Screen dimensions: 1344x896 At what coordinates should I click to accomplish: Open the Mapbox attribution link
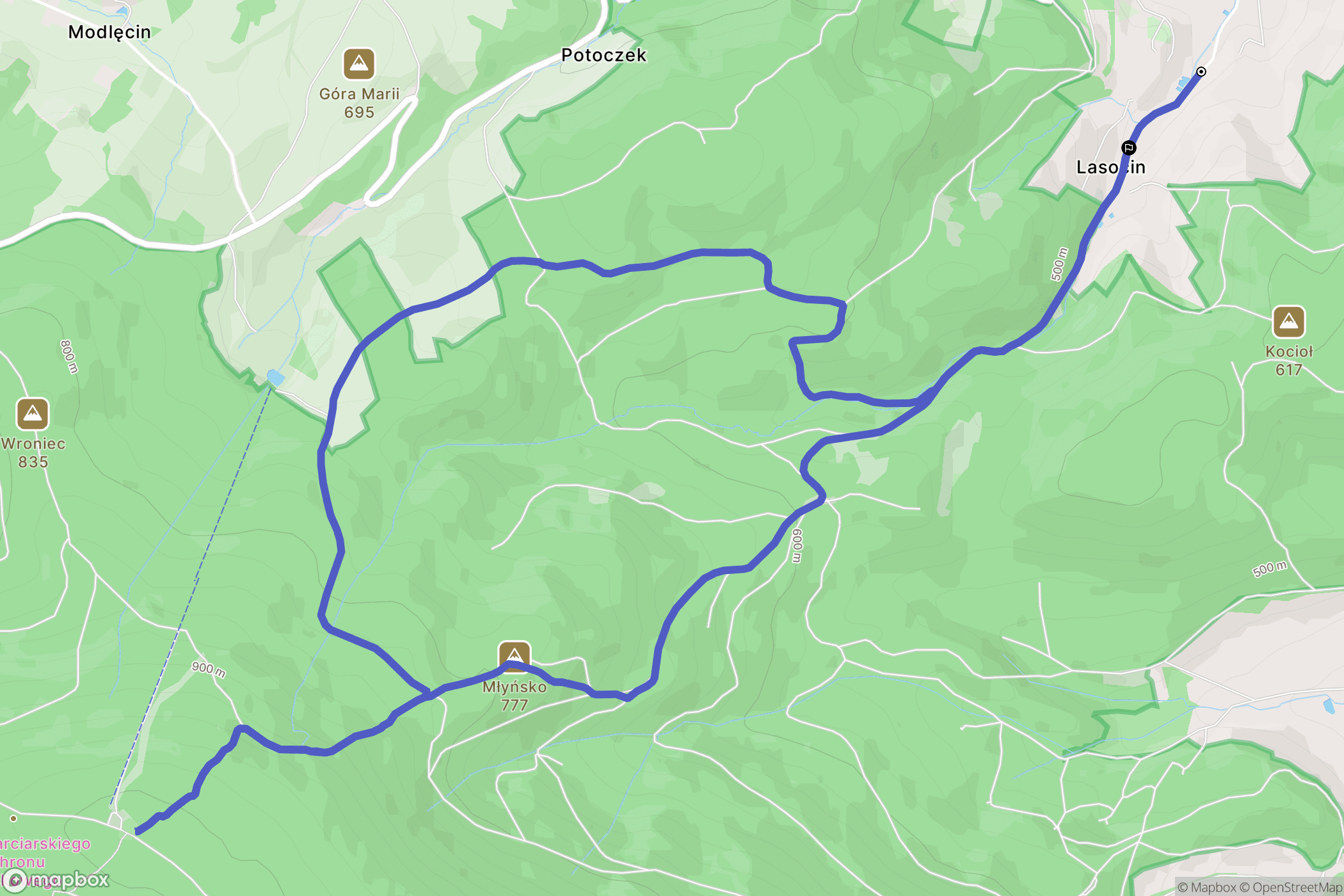[x=1206, y=887]
